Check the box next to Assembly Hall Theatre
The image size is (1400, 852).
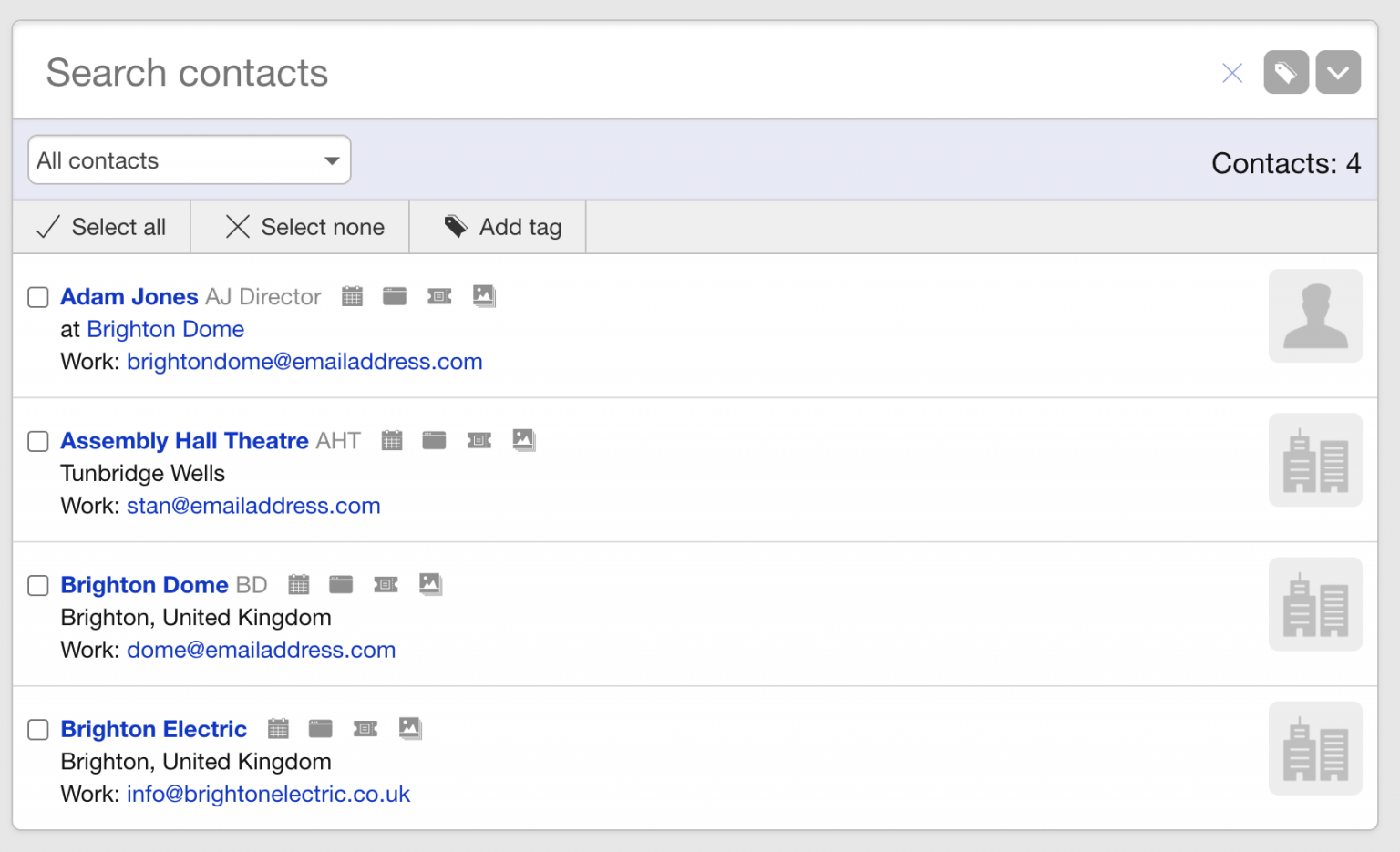[x=37, y=441]
